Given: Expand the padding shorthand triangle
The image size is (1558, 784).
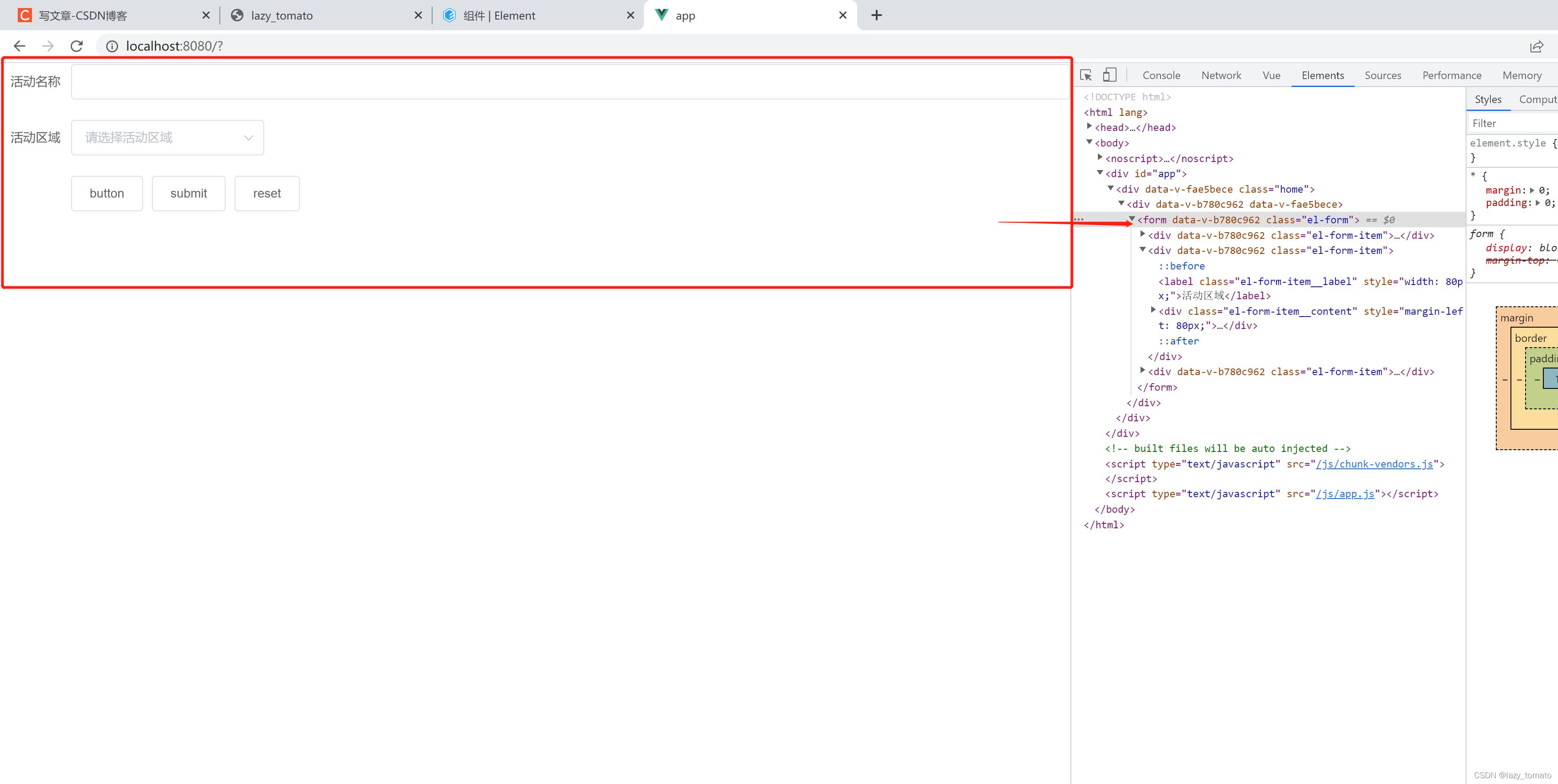Looking at the screenshot, I should pyautogui.click(x=1538, y=202).
